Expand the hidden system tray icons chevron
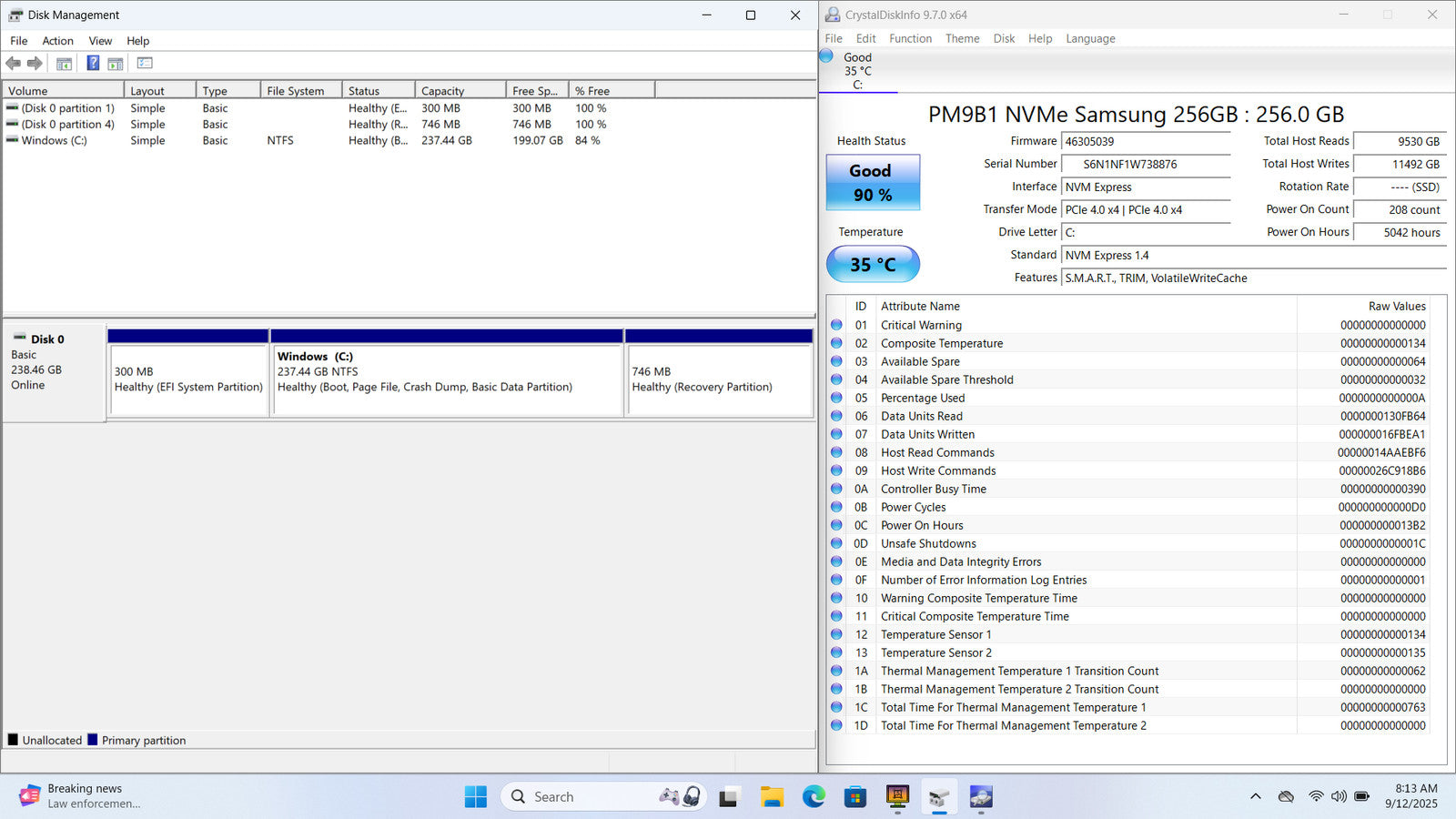 point(1255,796)
